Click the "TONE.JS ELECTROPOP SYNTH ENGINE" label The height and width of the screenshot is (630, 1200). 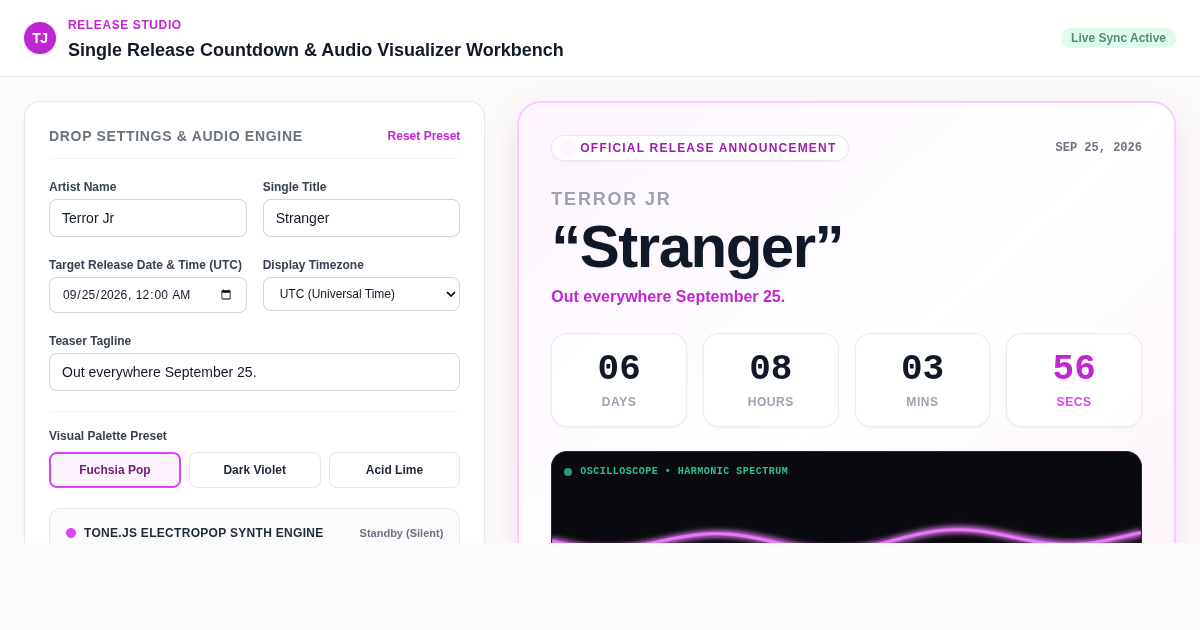click(204, 533)
